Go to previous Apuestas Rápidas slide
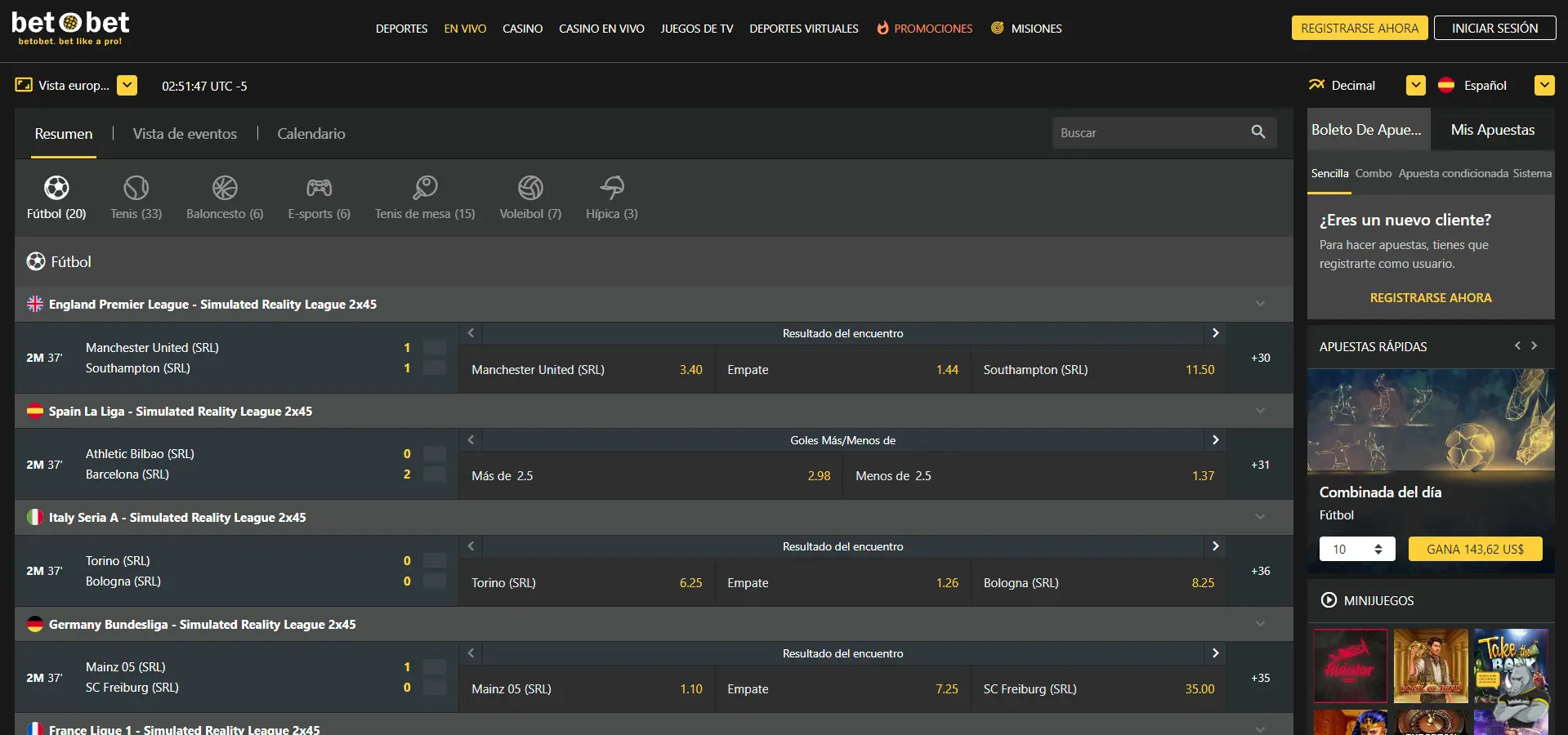Image resolution: width=1568 pixels, height=735 pixels. [1517, 346]
